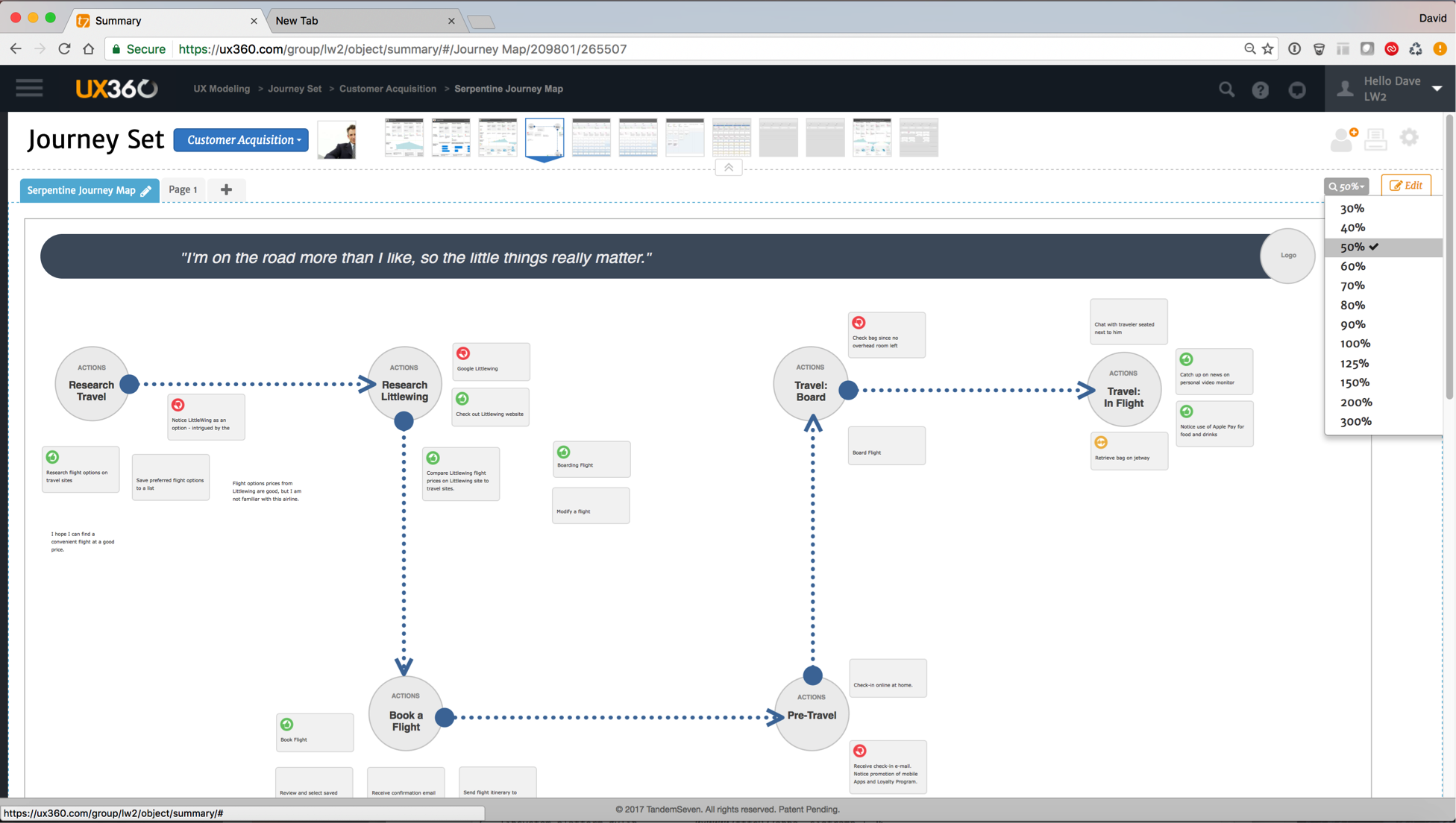Open the settings gear icon
Viewport: 1456px width, 823px height.
[1409, 137]
